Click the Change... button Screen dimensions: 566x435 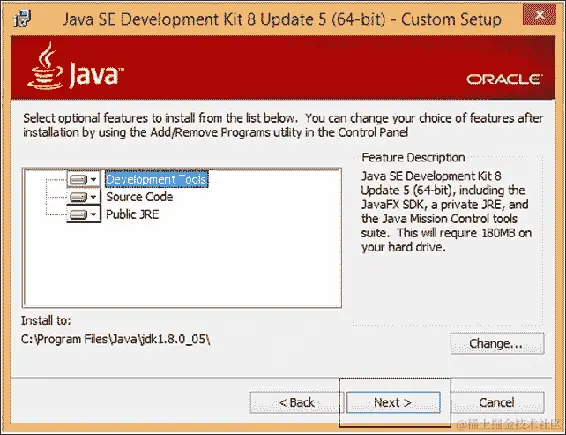pyautogui.click(x=497, y=344)
